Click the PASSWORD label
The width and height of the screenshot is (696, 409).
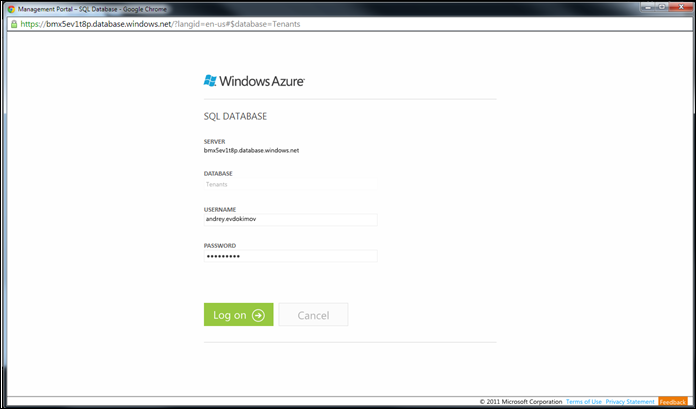point(220,245)
